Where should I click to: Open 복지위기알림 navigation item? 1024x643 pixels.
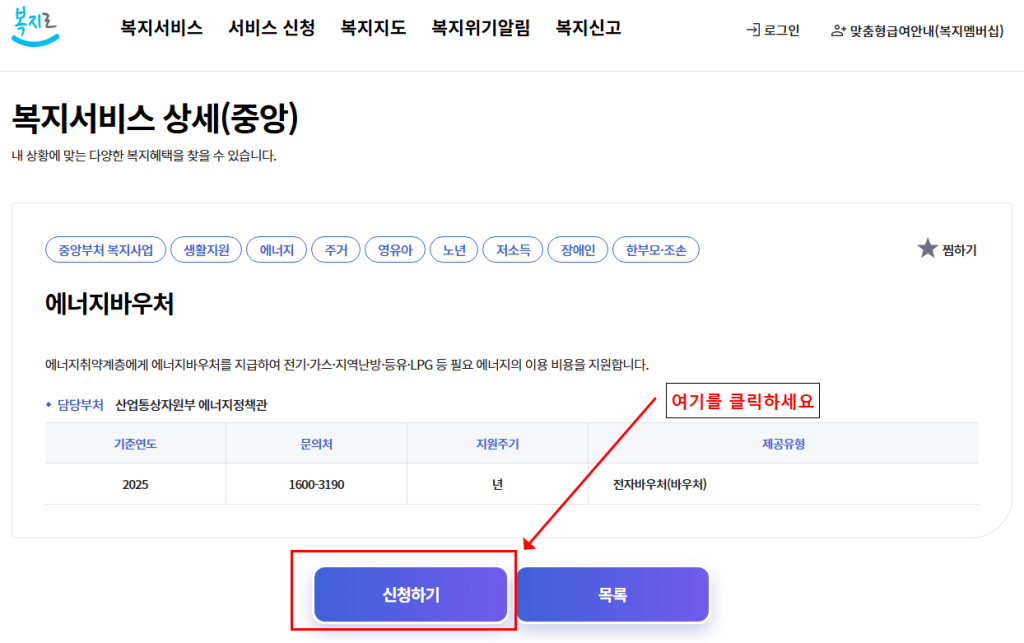coord(480,28)
